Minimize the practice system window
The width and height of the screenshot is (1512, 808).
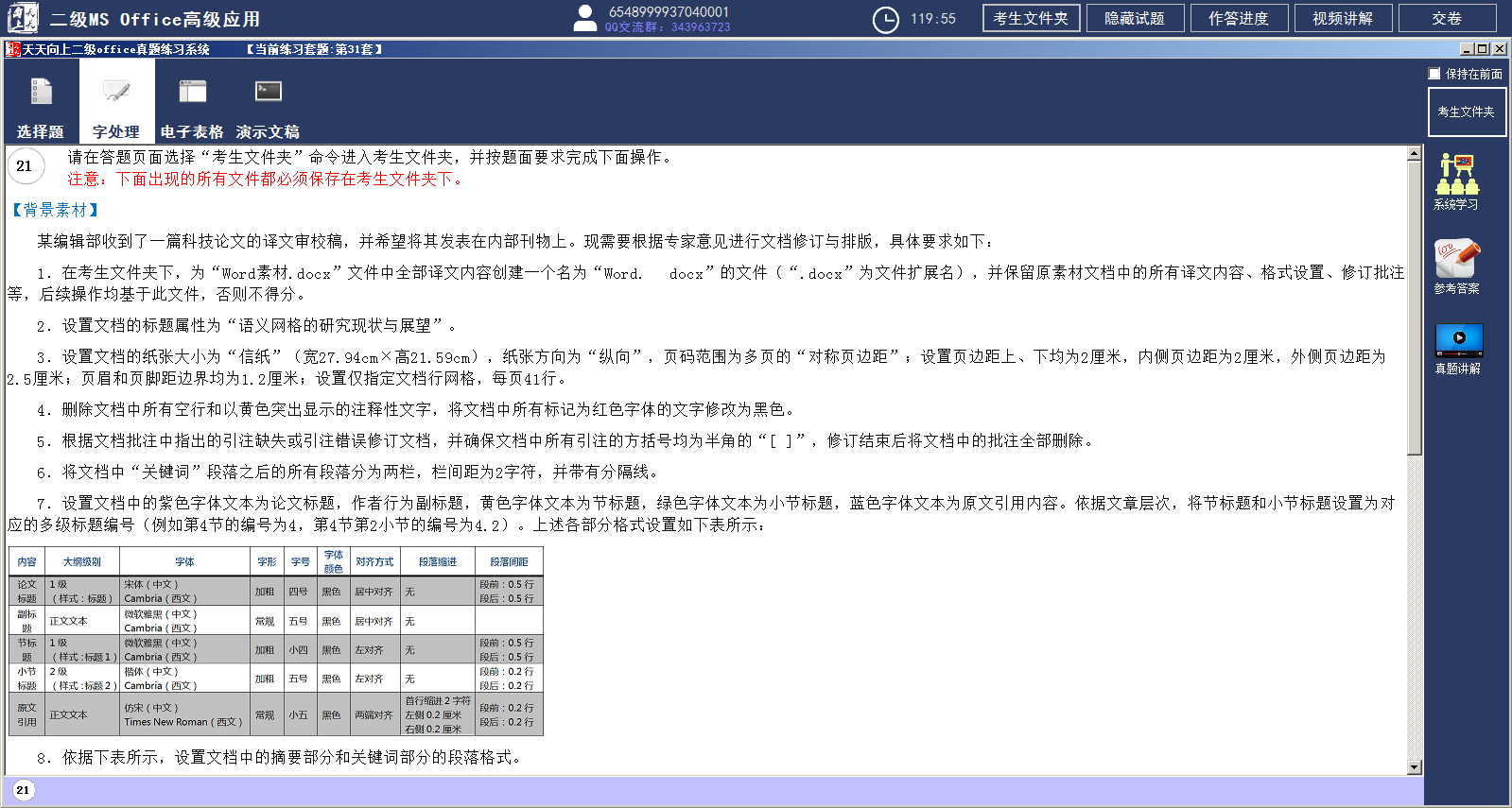pyautogui.click(x=1467, y=49)
